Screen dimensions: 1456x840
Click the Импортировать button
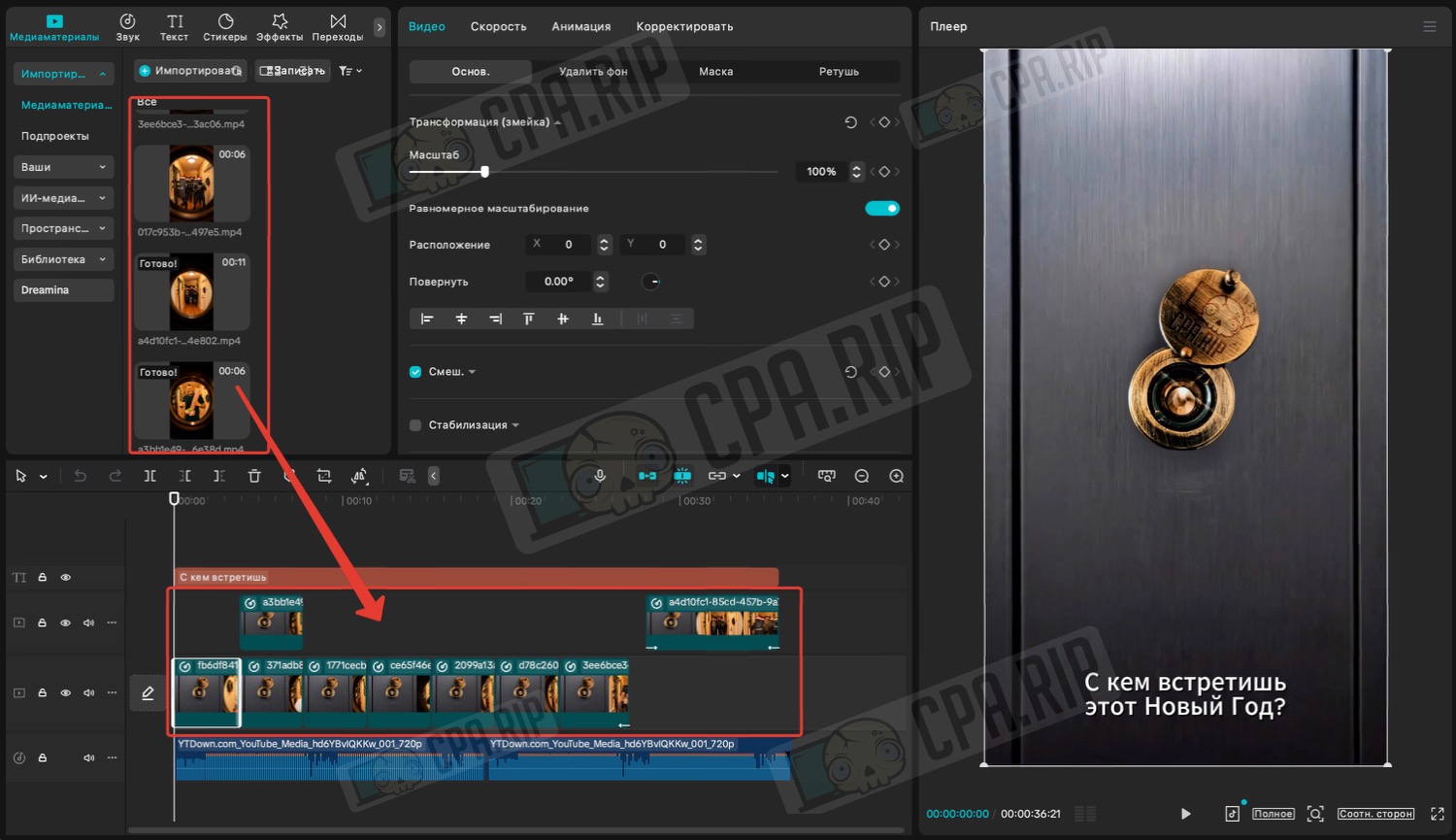tap(190, 71)
